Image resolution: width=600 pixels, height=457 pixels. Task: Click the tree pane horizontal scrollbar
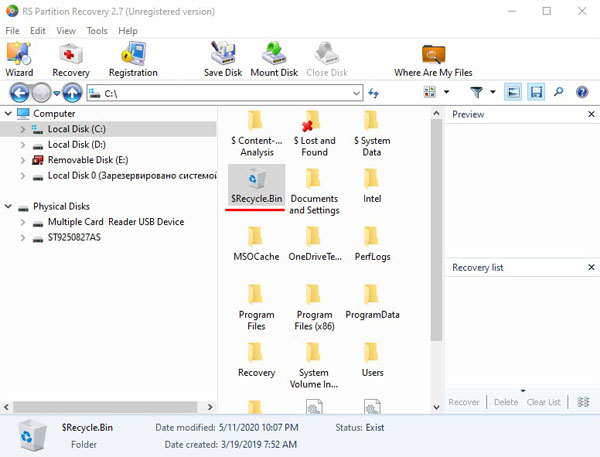pyautogui.click(x=105, y=407)
